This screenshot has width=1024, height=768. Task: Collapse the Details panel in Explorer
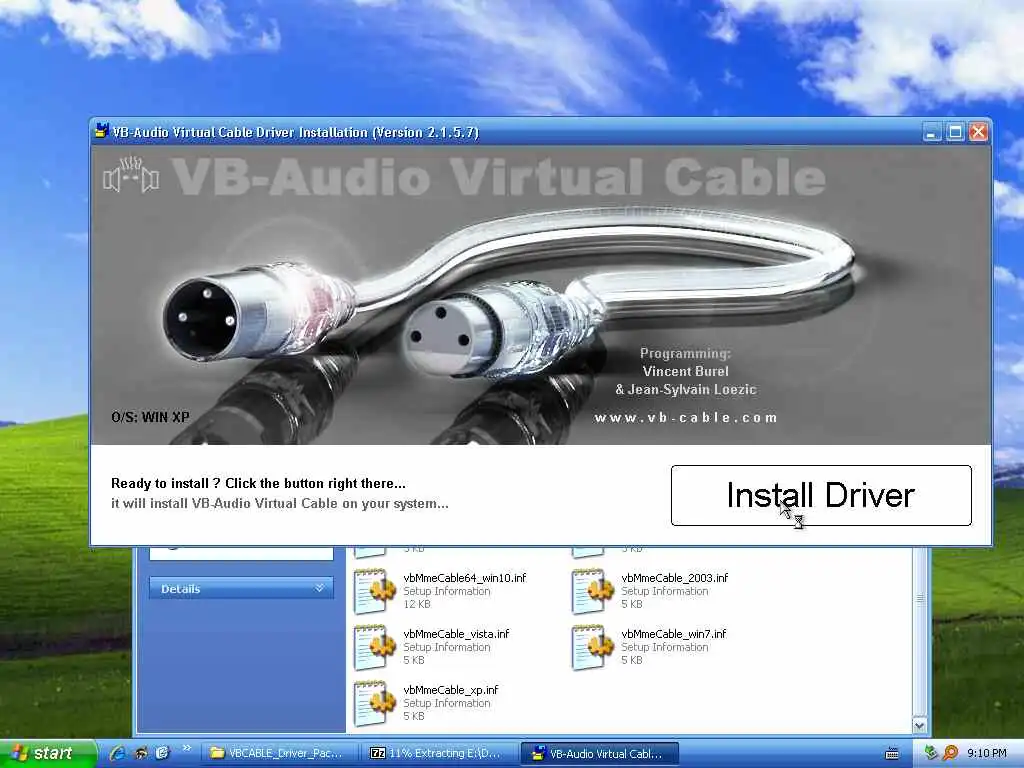pos(319,588)
